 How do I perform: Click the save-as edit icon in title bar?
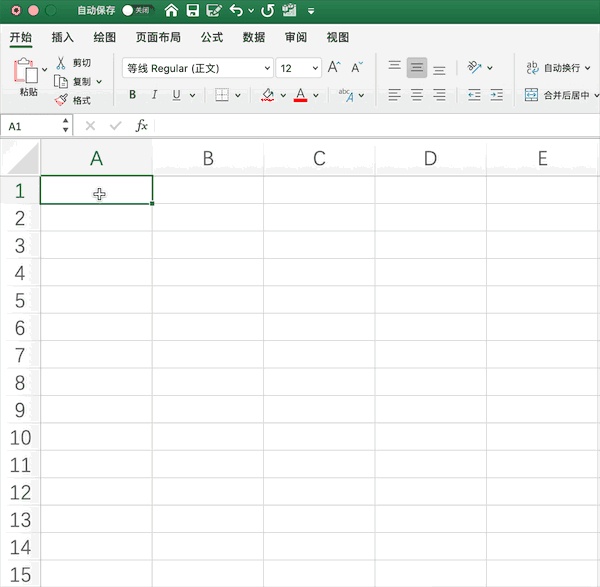[x=214, y=10]
